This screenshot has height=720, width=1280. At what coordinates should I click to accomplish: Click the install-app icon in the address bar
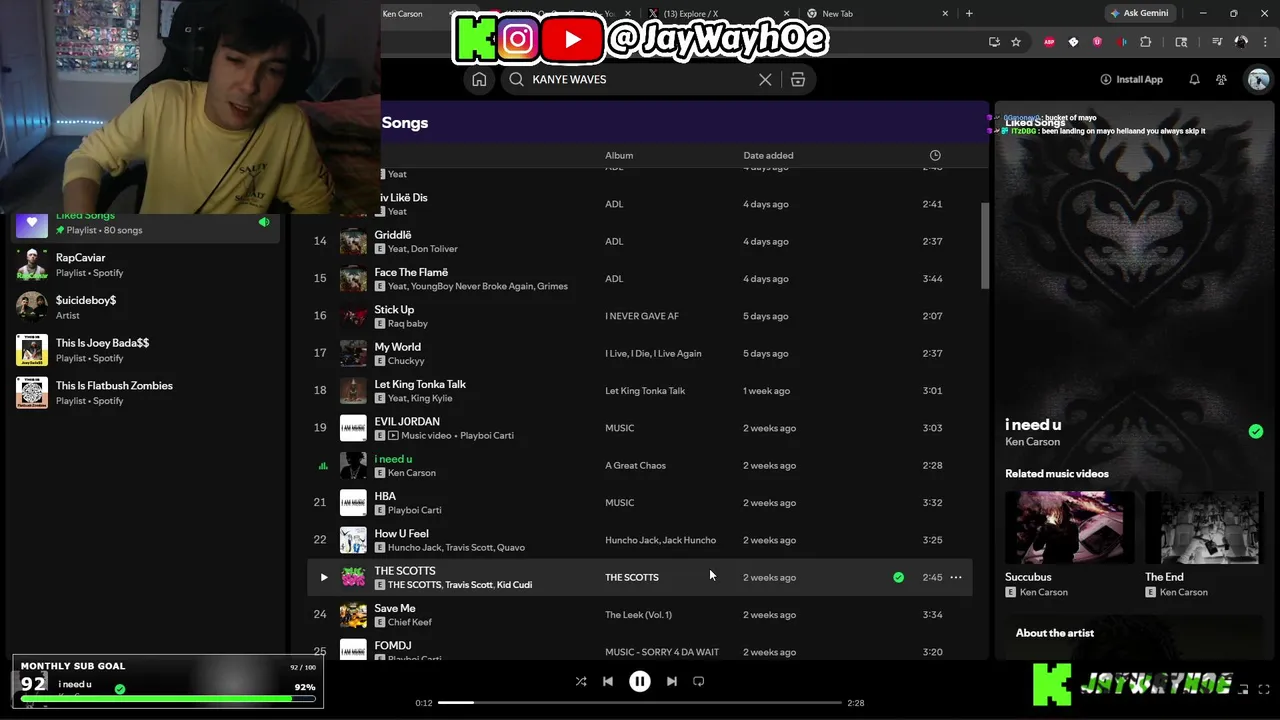pos(994,42)
